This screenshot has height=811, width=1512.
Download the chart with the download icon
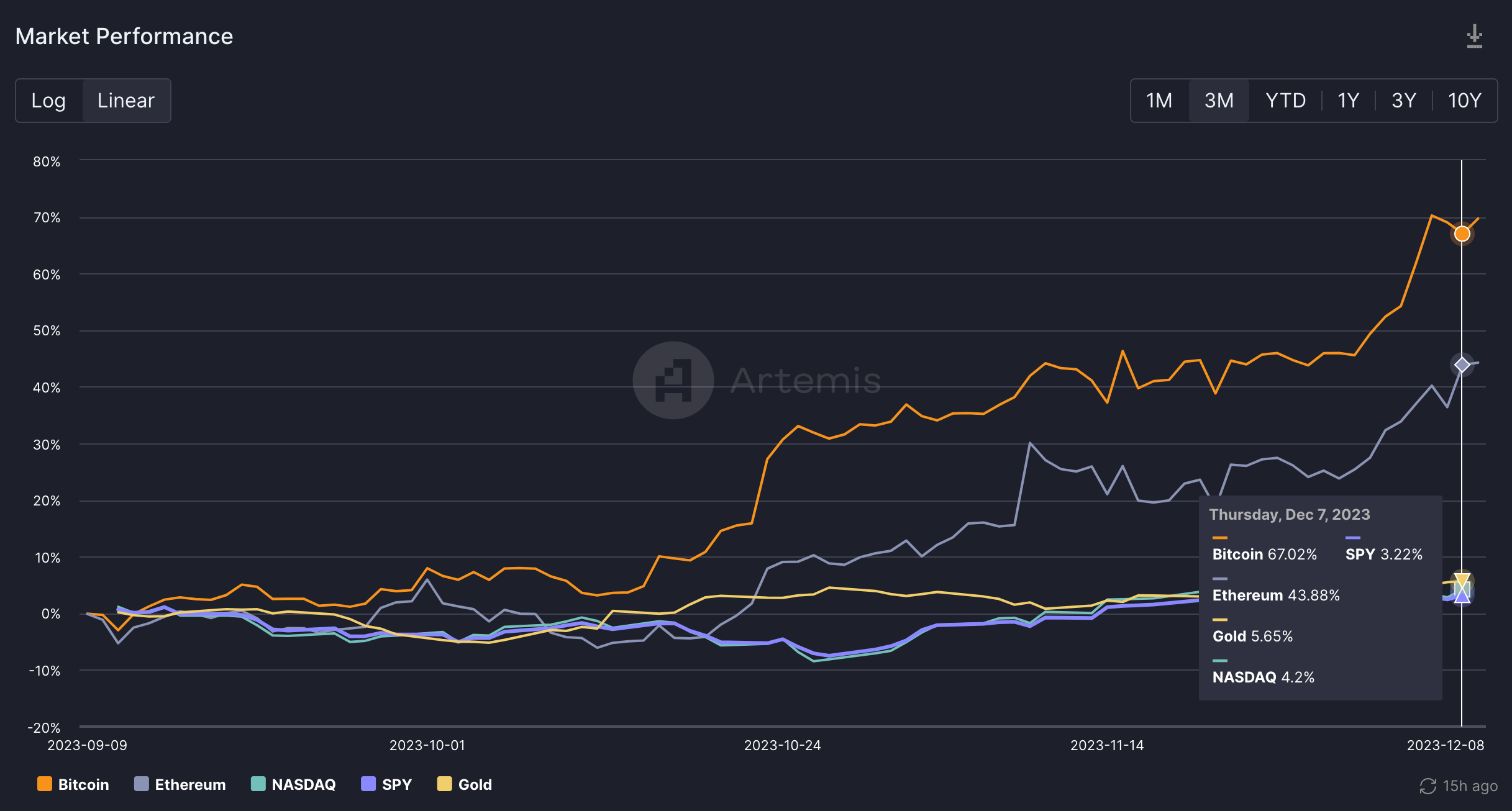click(x=1474, y=37)
